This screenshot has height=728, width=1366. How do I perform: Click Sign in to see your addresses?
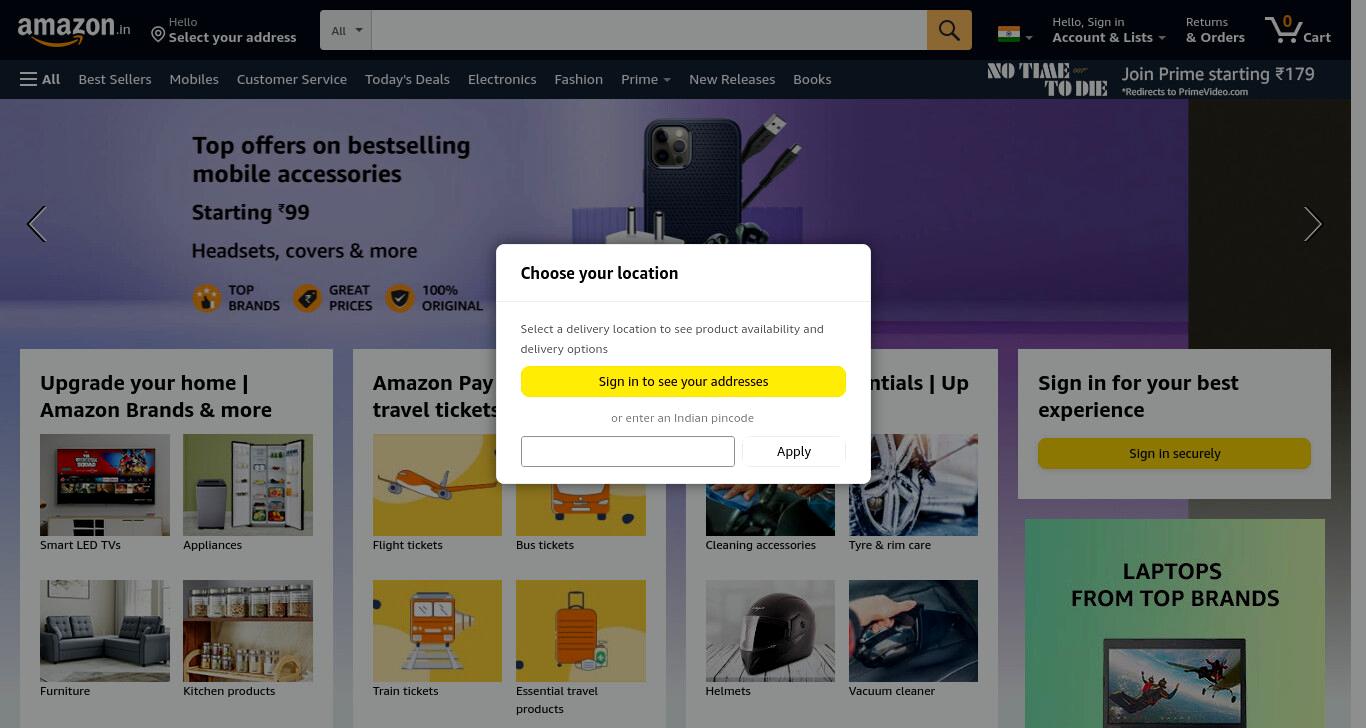coord(683,381)
